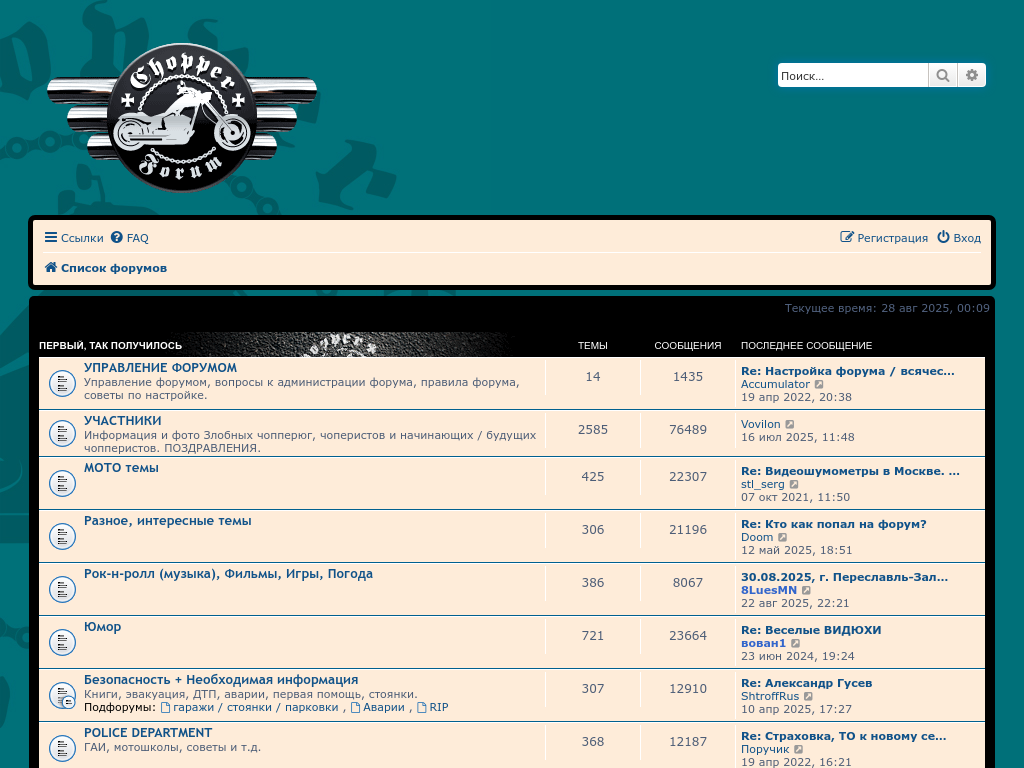This screenshot has height=768, width=1024.
Task: Open subforum гаражи / стоянки / парковки
Action: click(x=255, y=707)
